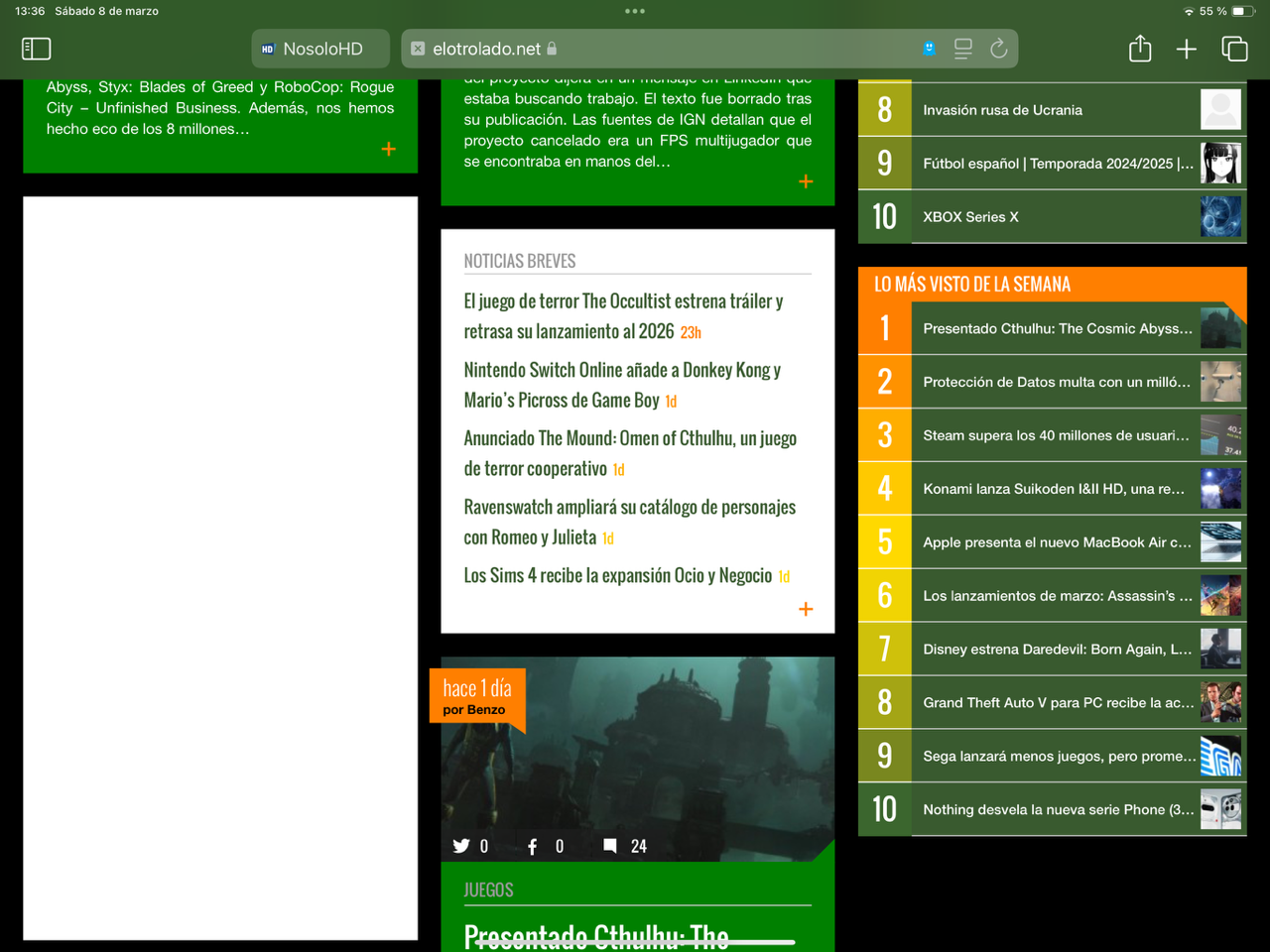Screen dimensions: 1270x952
Task: Expand Noticias Breves with the plus icon
Action: point(806,609)
